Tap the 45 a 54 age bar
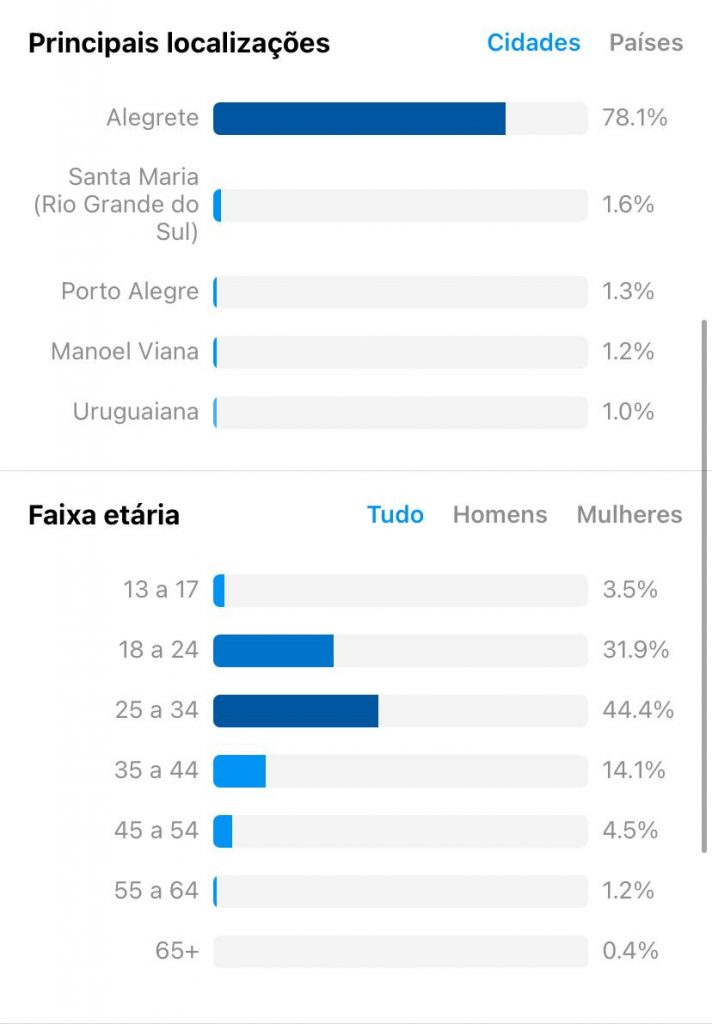 [x=400, y=831]
